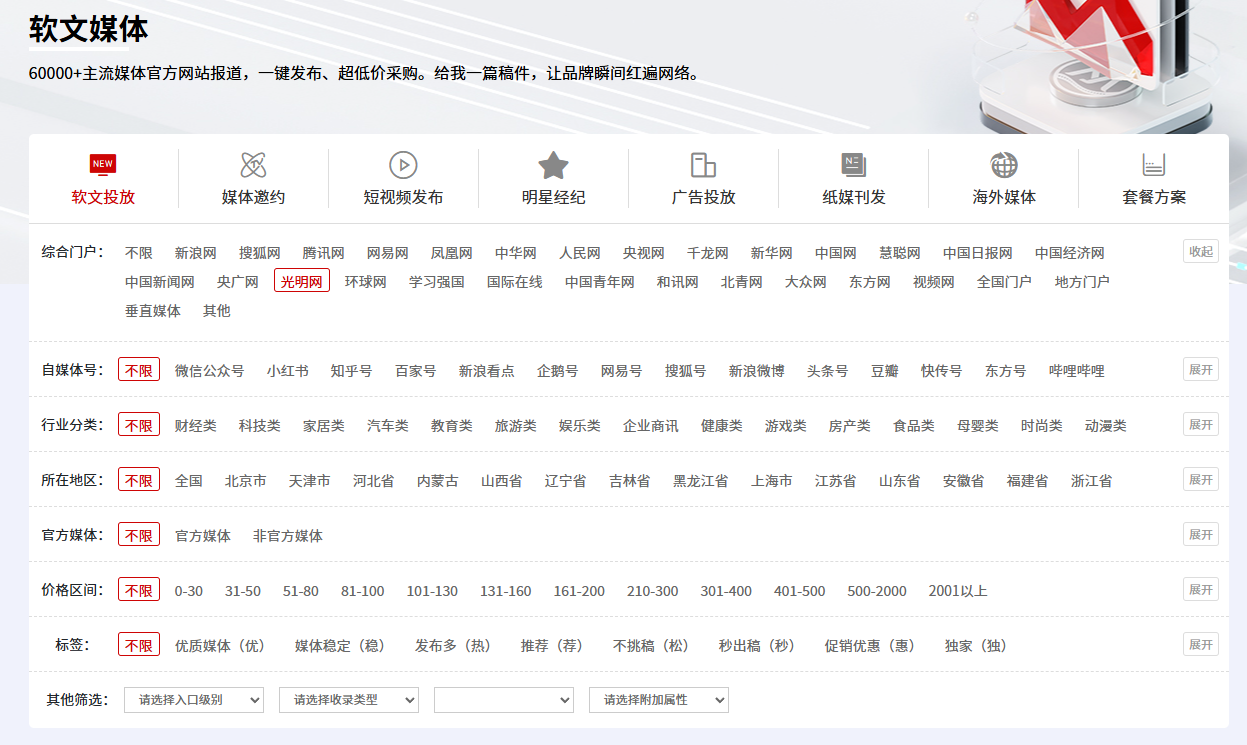Open the 套餐方案 package icon

click(x=1153, y=165)
